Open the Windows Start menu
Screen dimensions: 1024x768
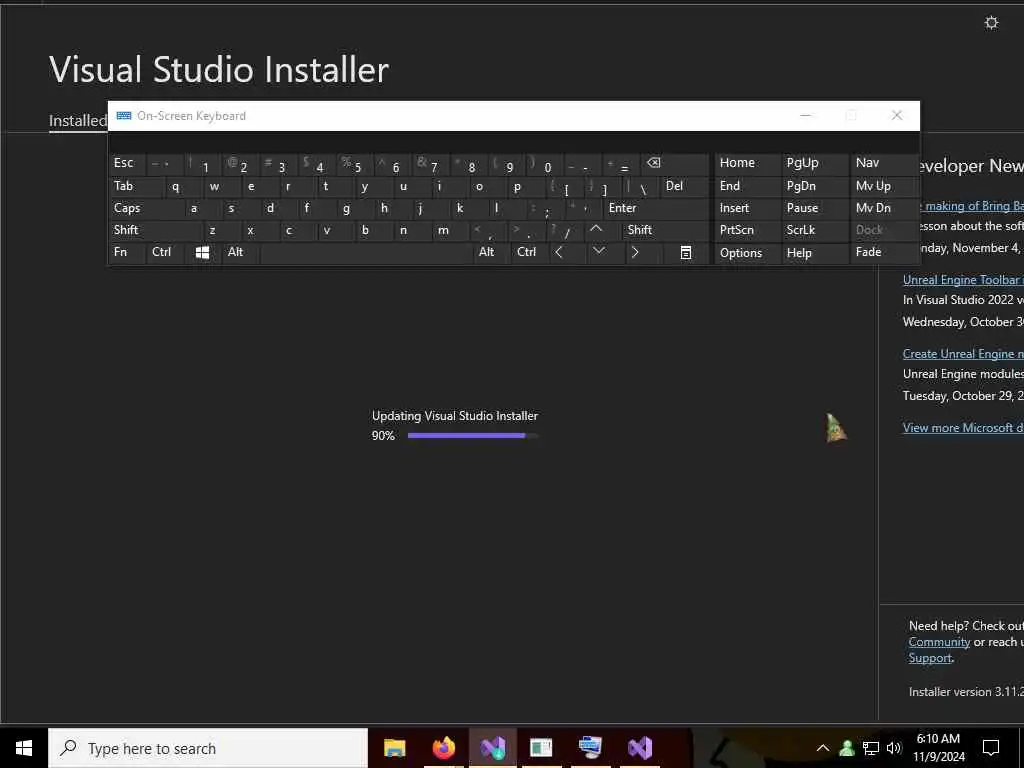point(24,748)
